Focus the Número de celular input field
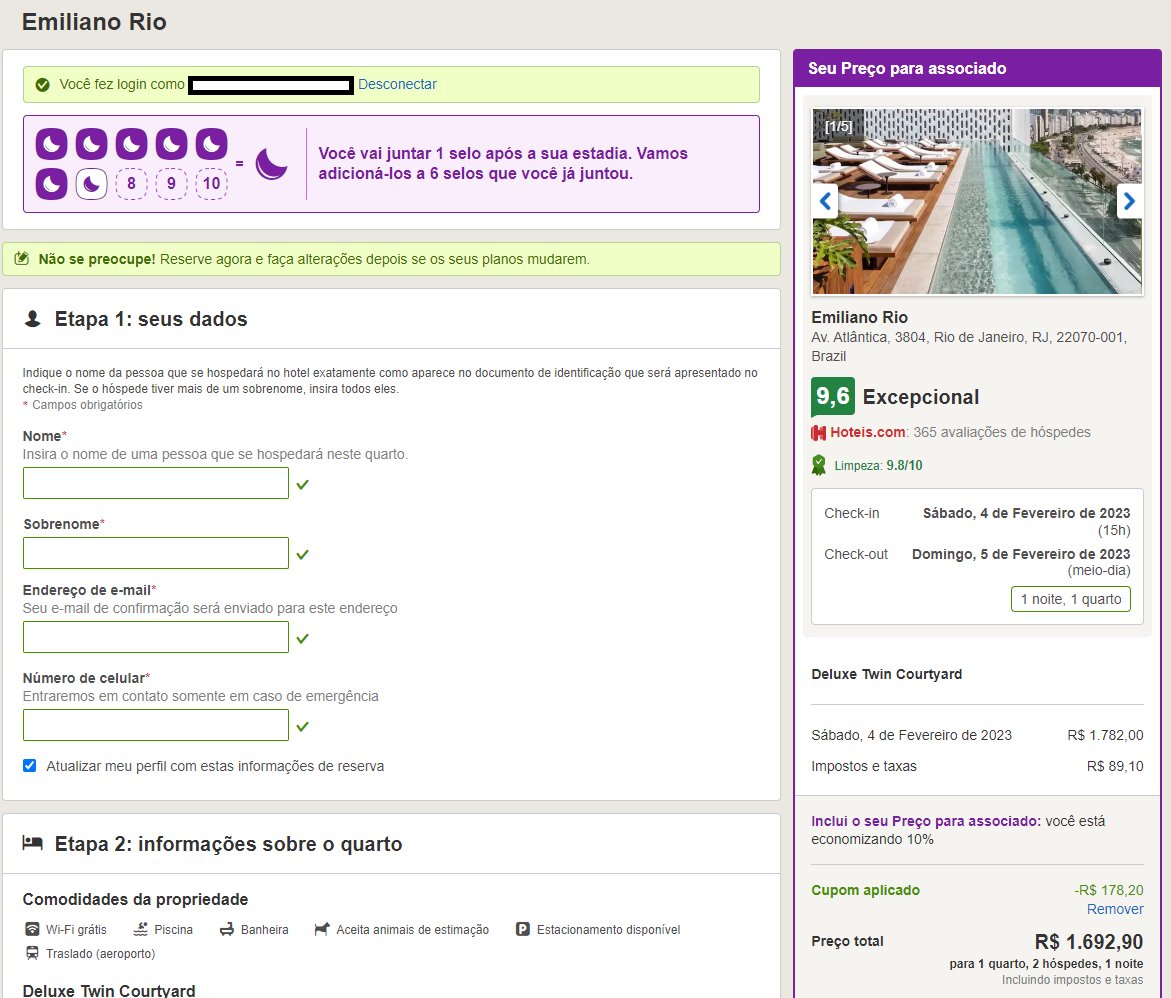This screenshot has height=998, width=1171. [x=156, y=725]
